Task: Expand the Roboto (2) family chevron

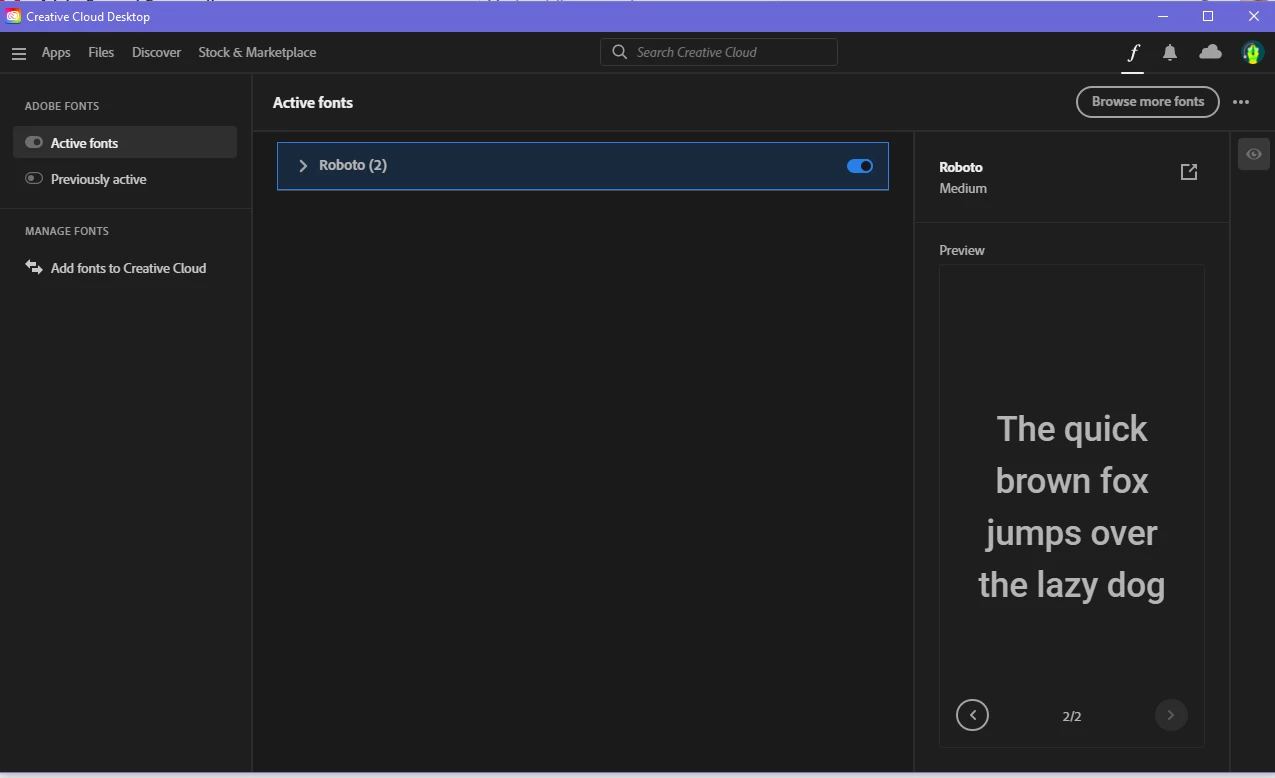Action: click(303, 166)
